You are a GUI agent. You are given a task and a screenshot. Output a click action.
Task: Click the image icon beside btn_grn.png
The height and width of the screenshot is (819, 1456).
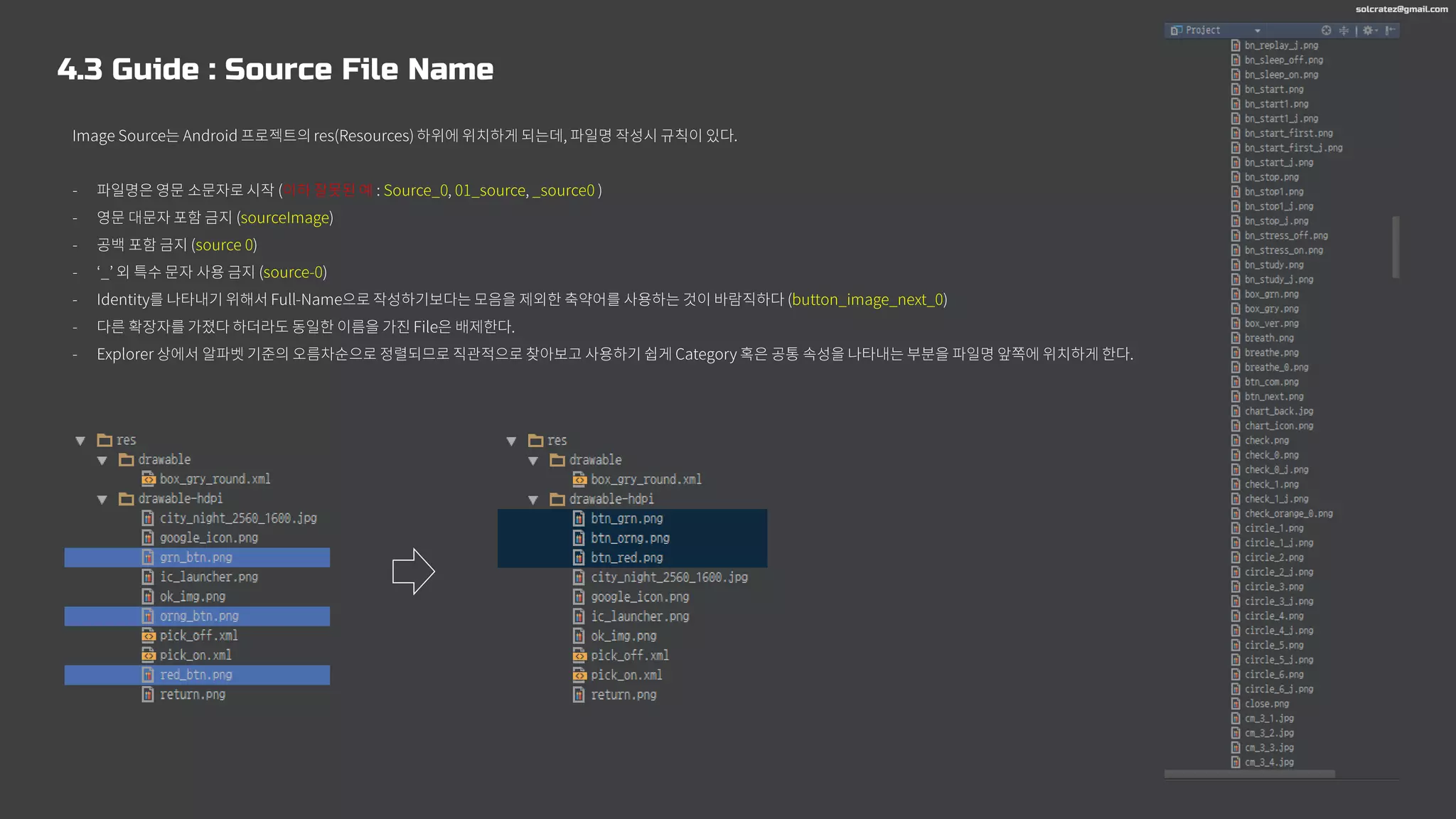[579, 519]
